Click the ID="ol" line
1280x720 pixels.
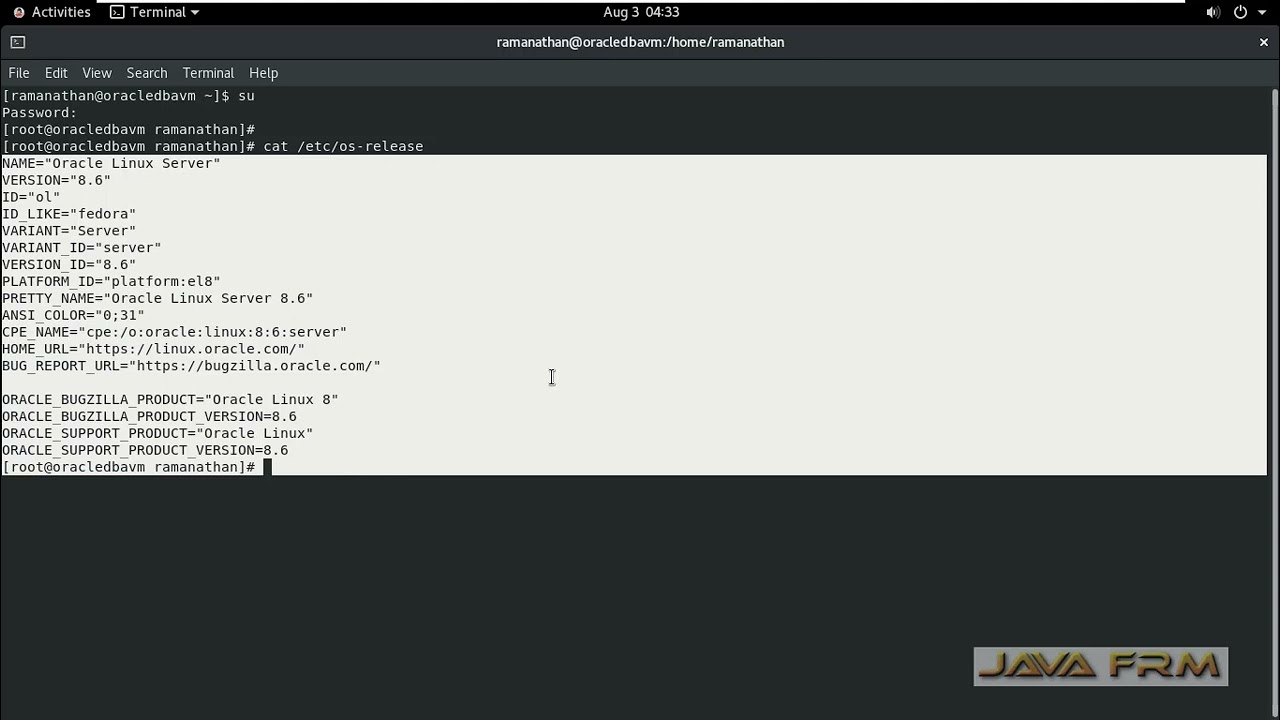tap(31, 197)
